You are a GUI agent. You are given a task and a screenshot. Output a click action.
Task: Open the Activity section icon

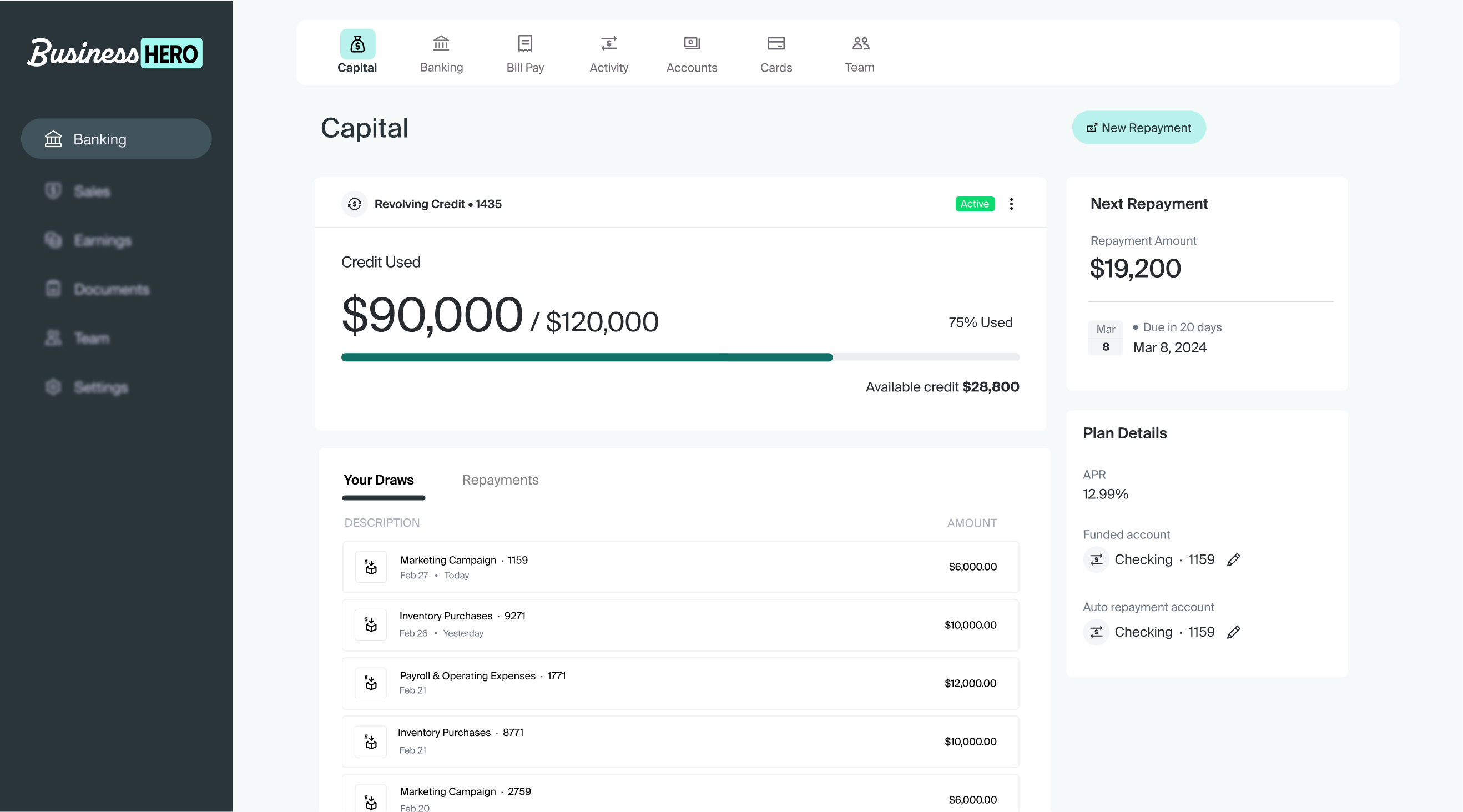(x=608, y=43)
